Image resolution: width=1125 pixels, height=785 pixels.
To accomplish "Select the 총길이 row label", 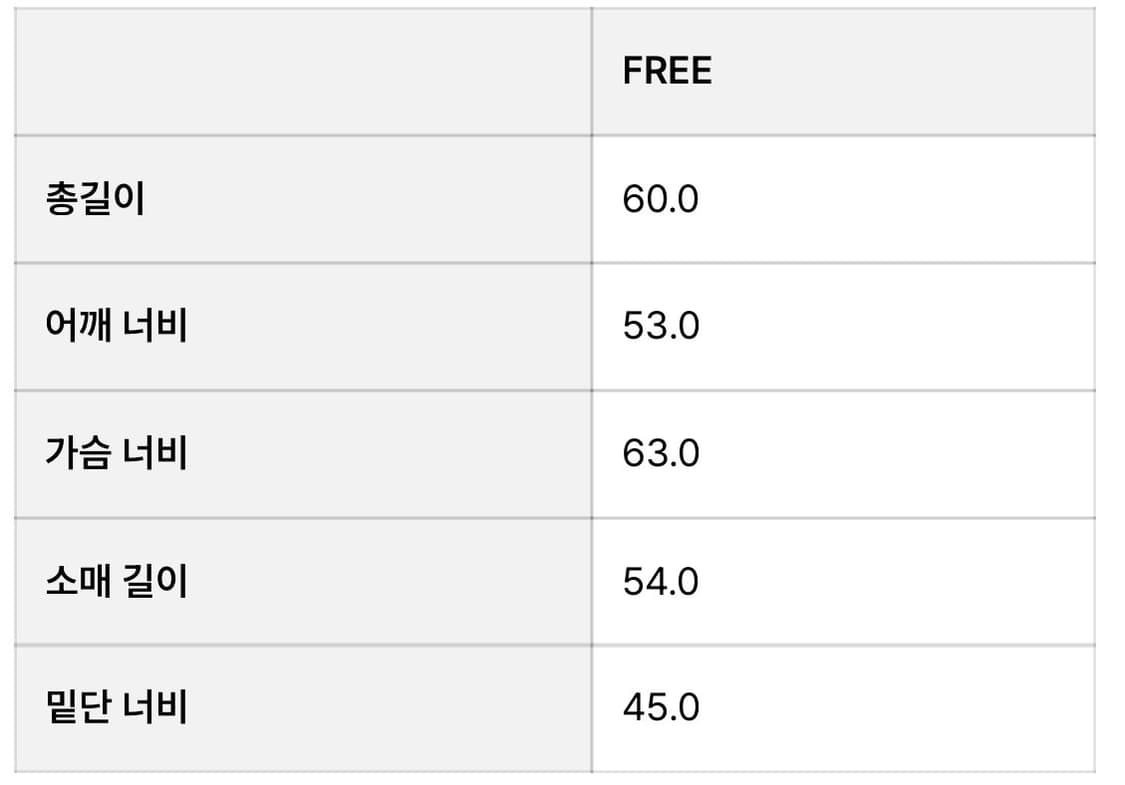I will point(95,199).
